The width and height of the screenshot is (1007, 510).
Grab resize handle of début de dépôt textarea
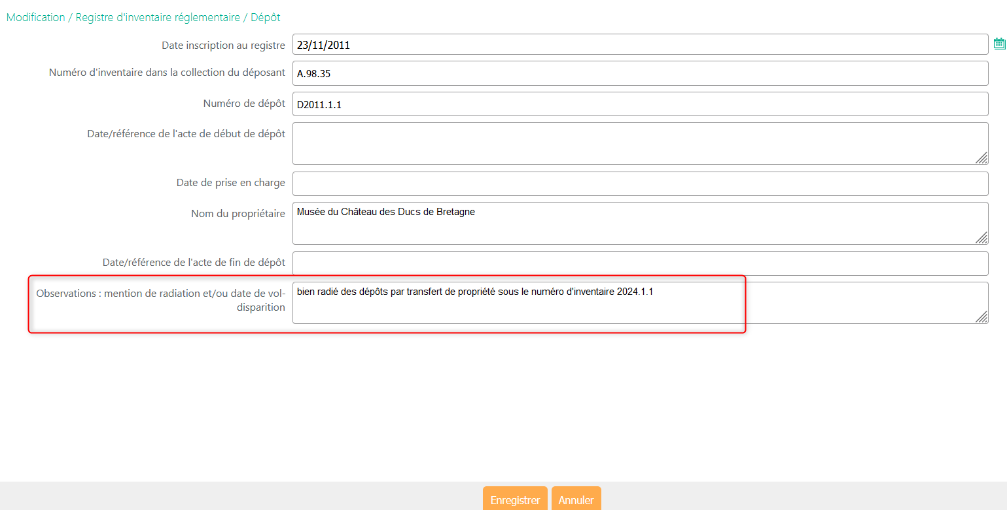click(982, 157)
